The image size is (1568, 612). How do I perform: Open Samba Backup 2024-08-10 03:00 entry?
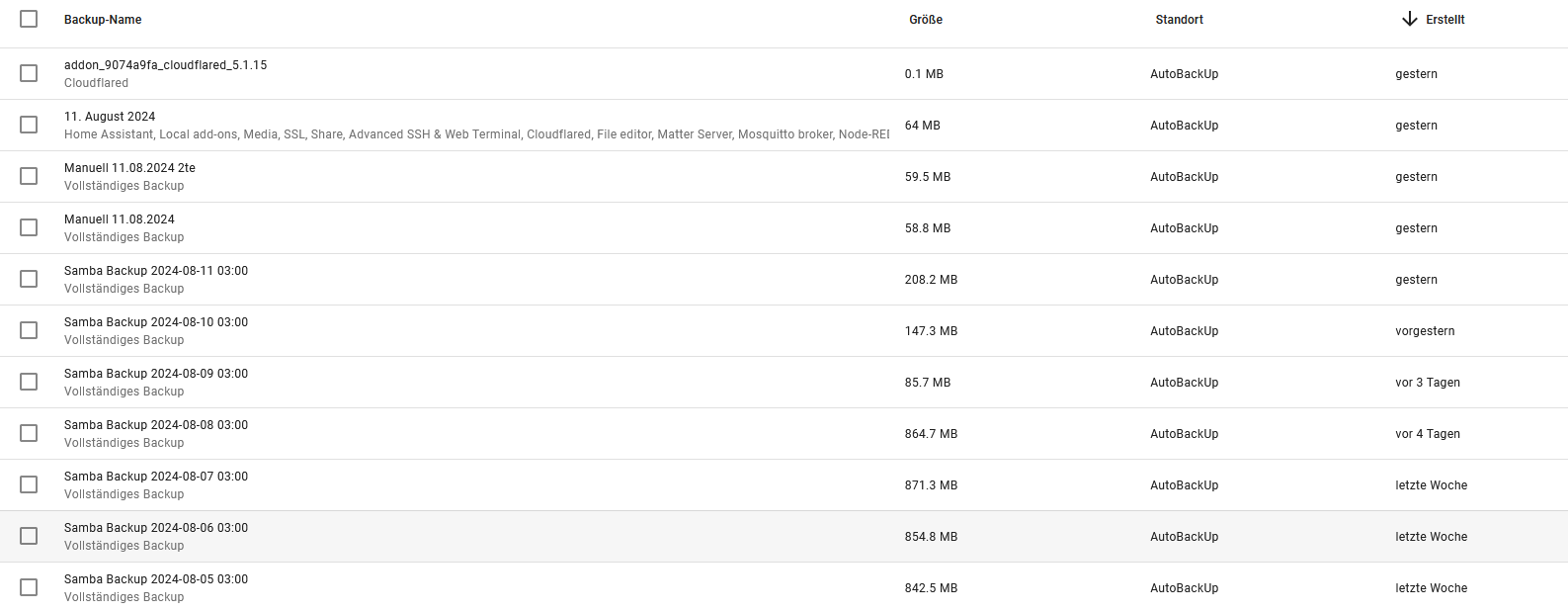coord(784,331)
